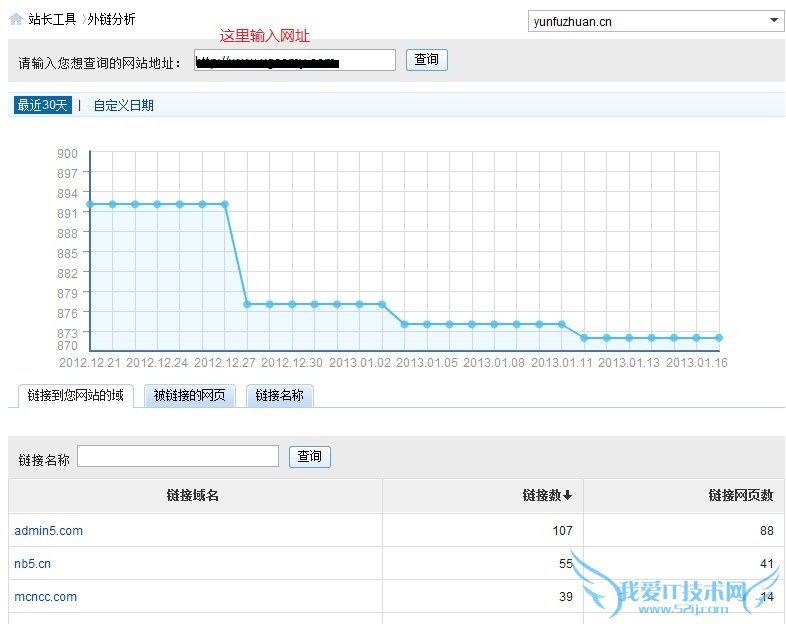This screenshot has height=624, width=786.
Task: Click the chart data point at 2012.12.21
Action: 90,204
